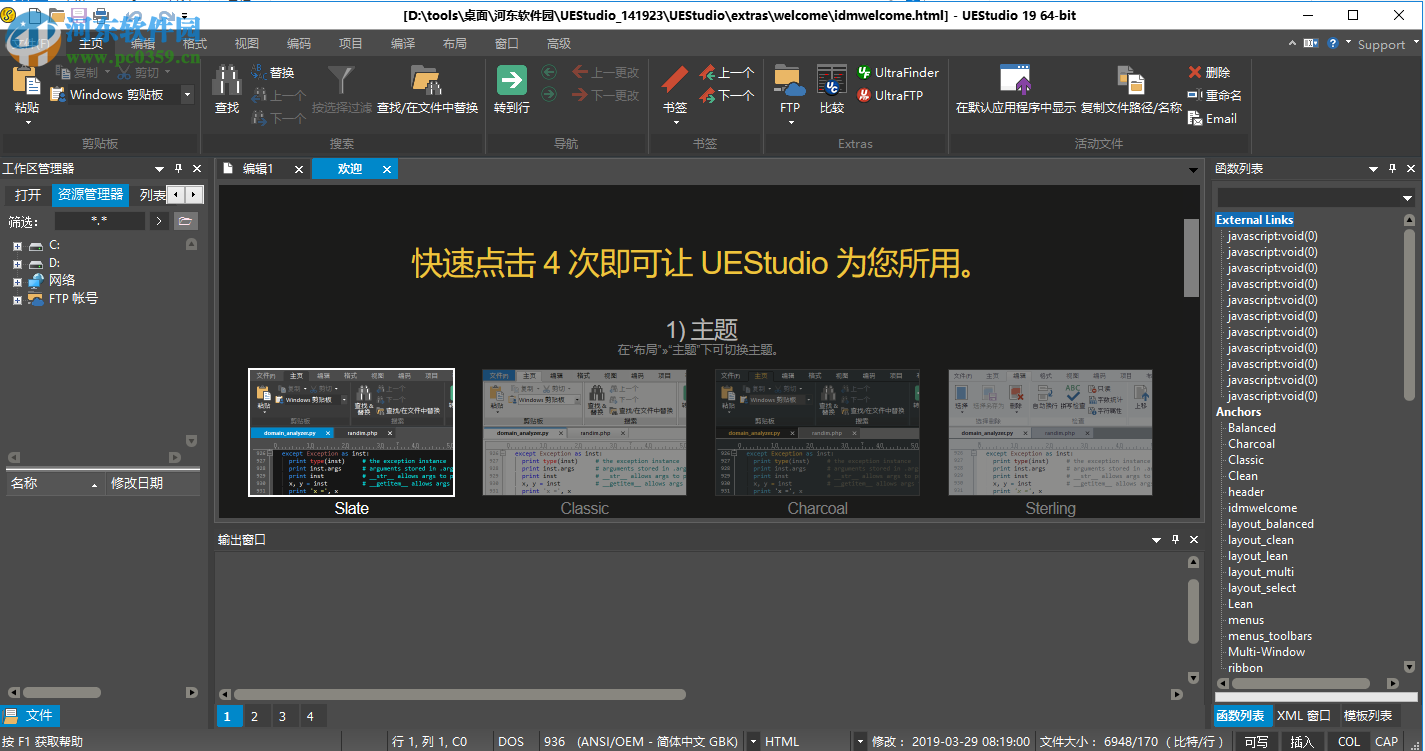Toggle 插入 insert mode in status bar
This screenshot has width=1425, height=751.
click(x=1302, y=741)
